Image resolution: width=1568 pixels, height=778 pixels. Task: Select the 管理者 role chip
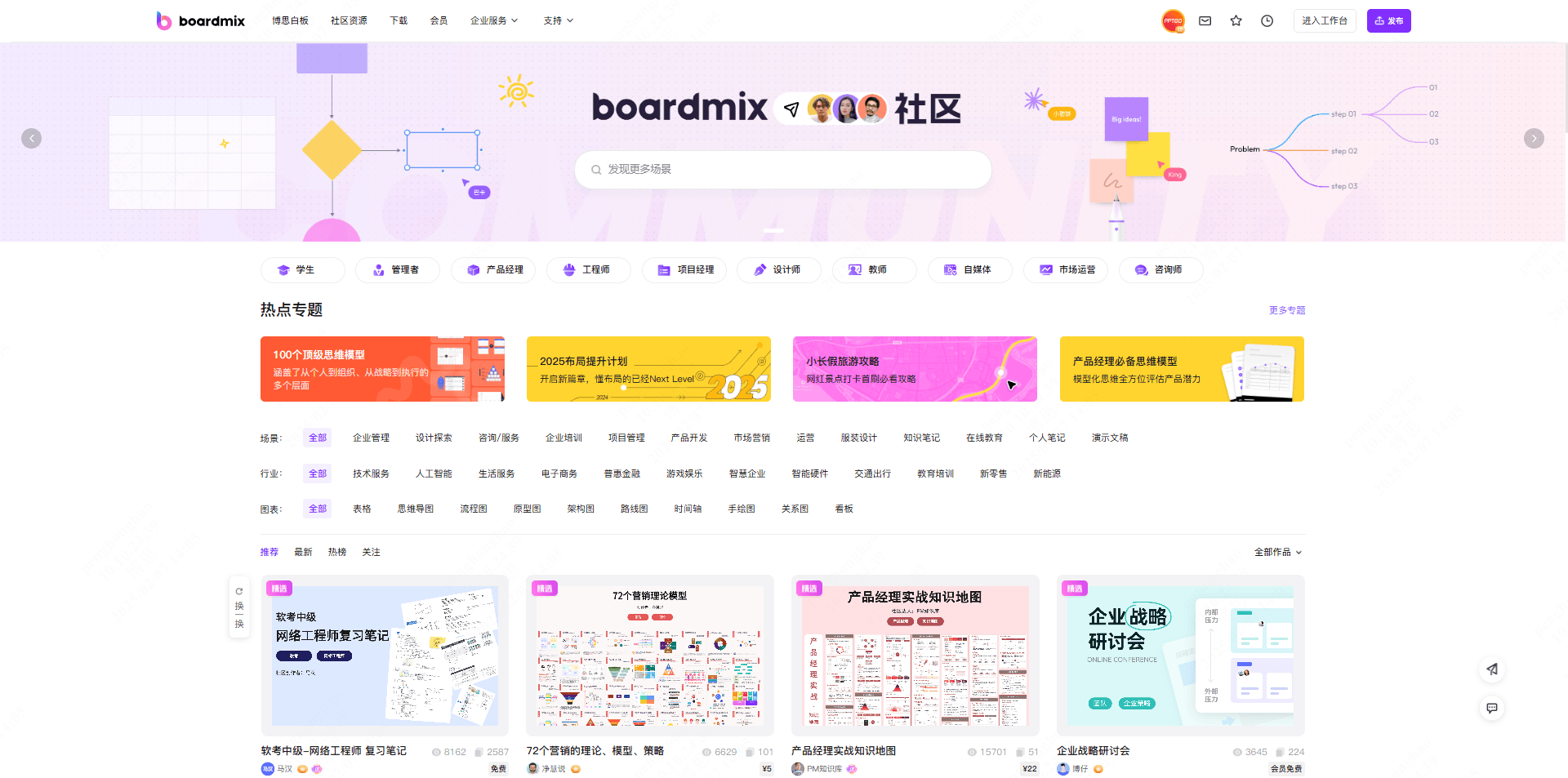click(397, 269)
